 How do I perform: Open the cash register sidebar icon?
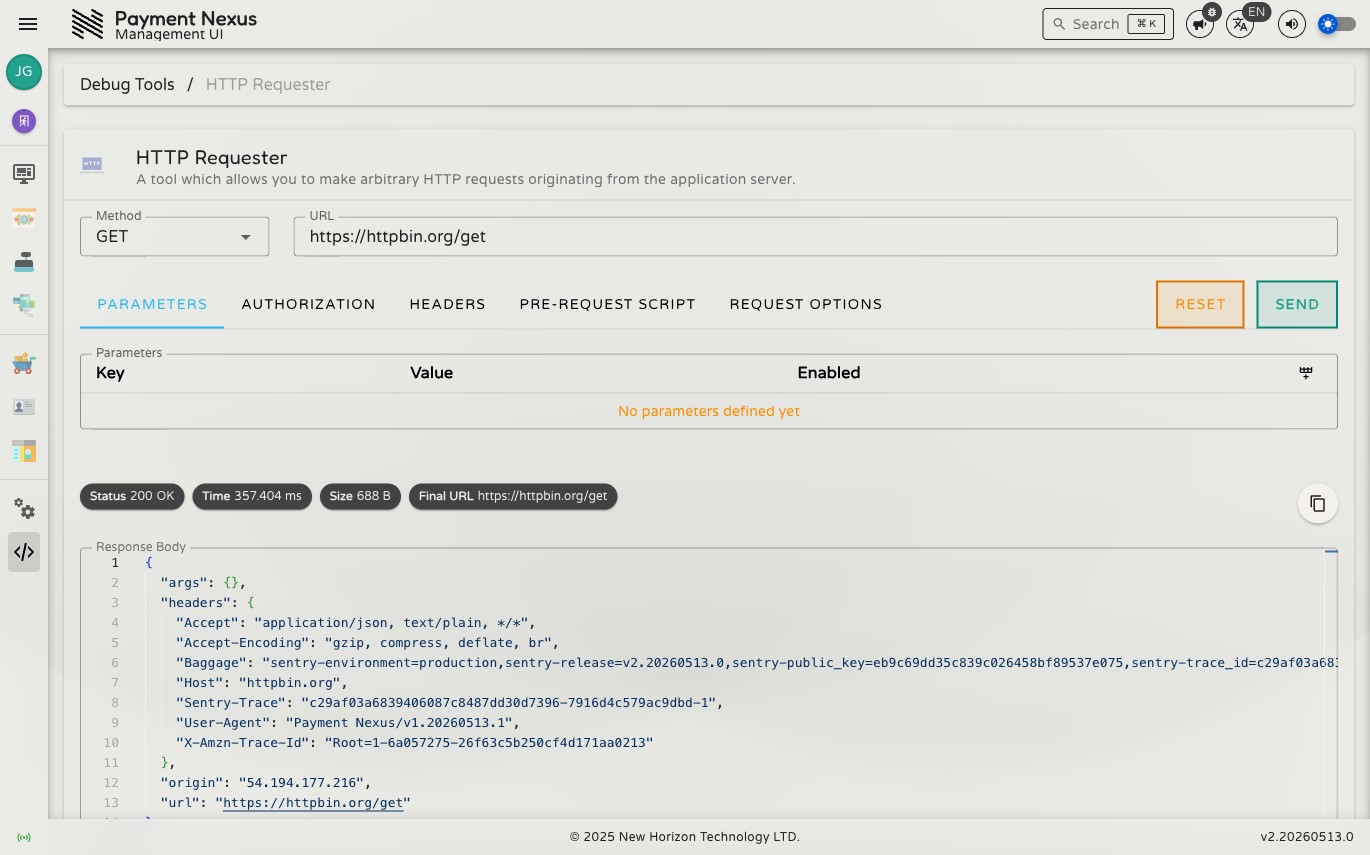(24, 262)
